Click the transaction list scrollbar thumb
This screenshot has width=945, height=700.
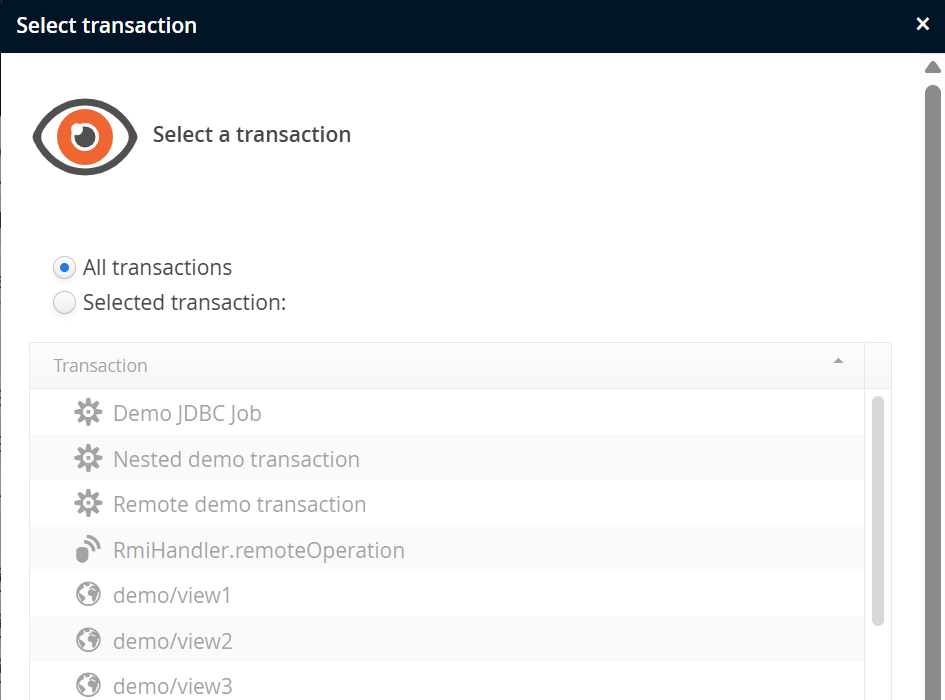[878, 510]
